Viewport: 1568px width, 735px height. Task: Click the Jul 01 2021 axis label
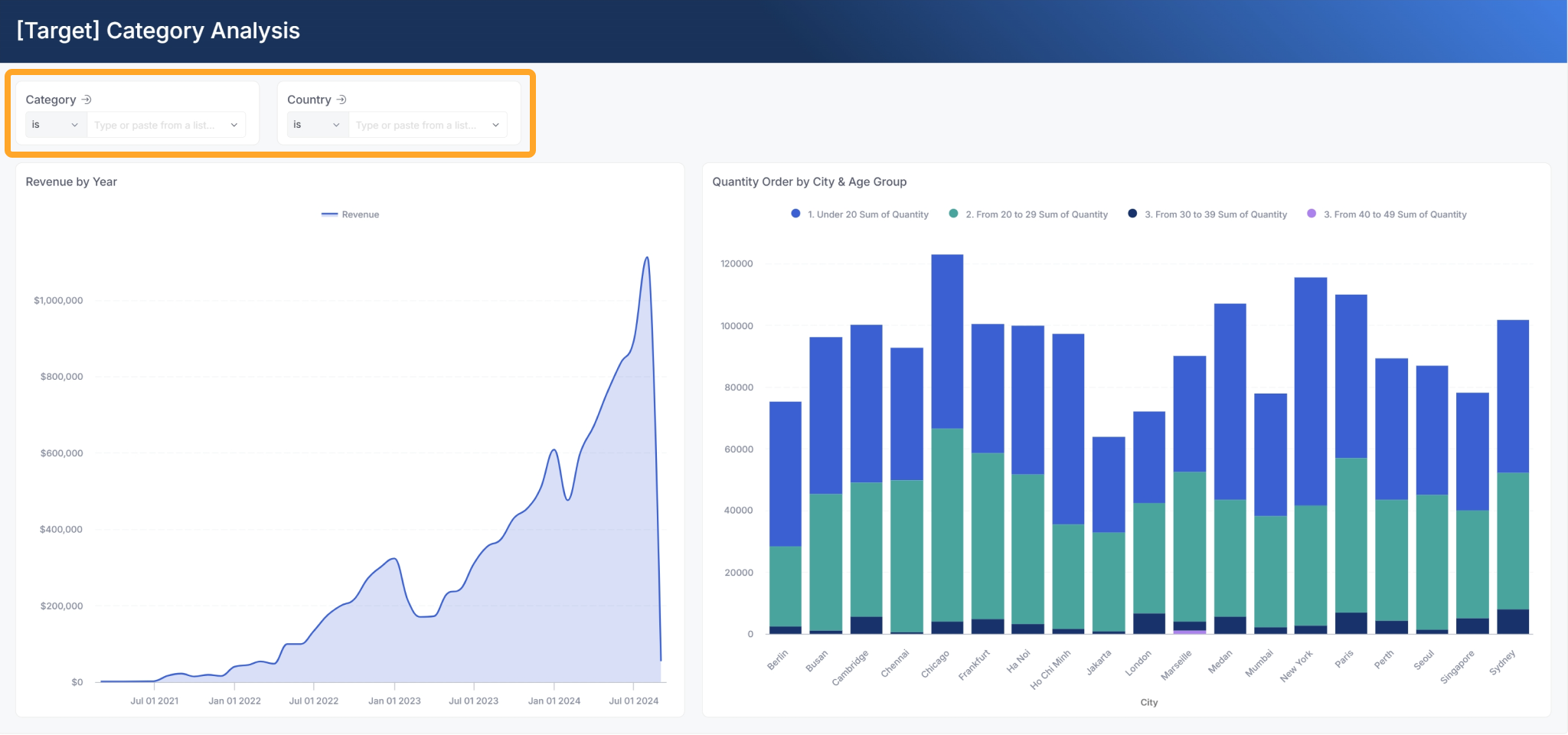155,701
